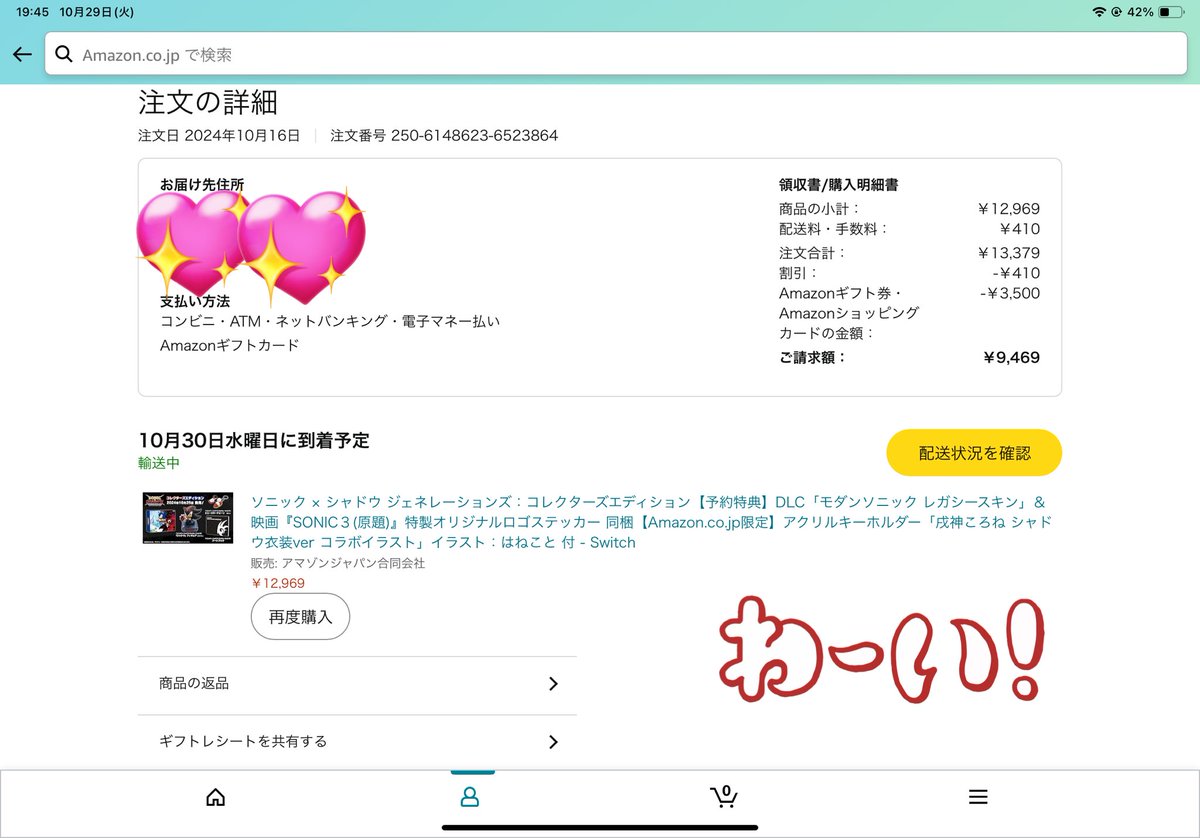Image resolution: width=1200 pixels, height=838 pixels.
Task: Expand the ギフトレシートを共有する chevron
Action: pyautogui.click(x=553, y=742)
